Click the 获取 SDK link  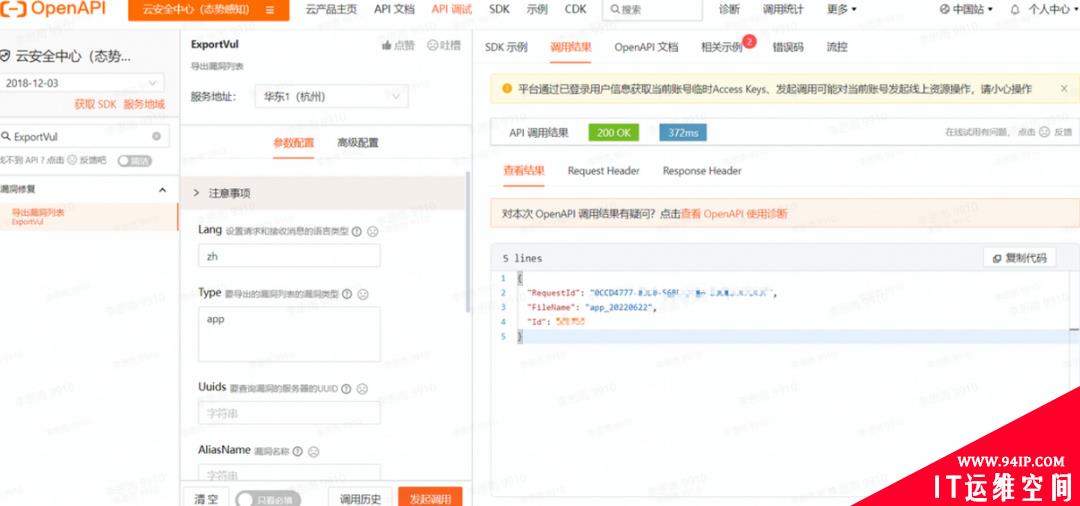click(96, 105)
